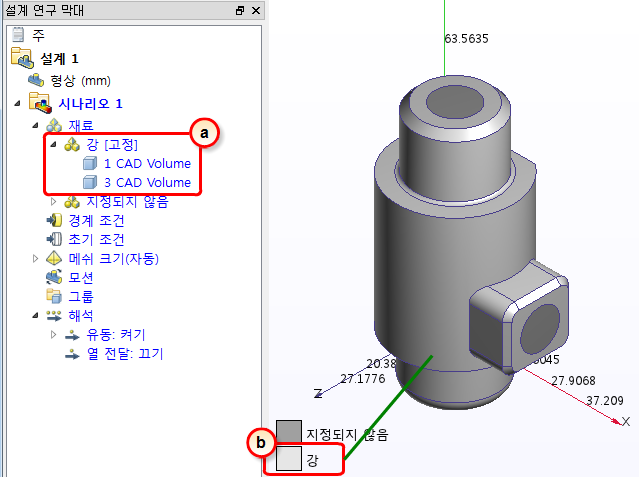Close the 설계 연구 막대 panel
The height and width of the screenshot is (477, 639).
[x=256, y=10]
